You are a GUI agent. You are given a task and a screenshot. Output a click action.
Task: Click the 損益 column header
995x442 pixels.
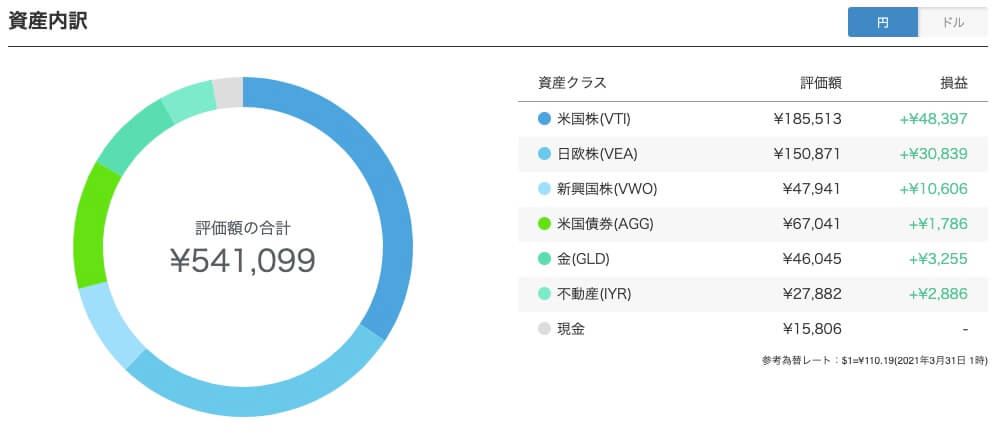(x=954, y=83)
